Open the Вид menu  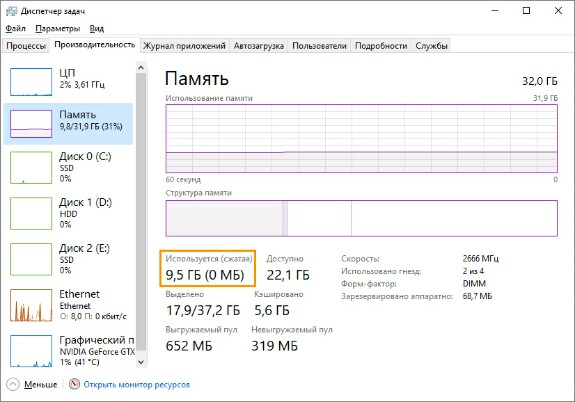pos(96,28)
